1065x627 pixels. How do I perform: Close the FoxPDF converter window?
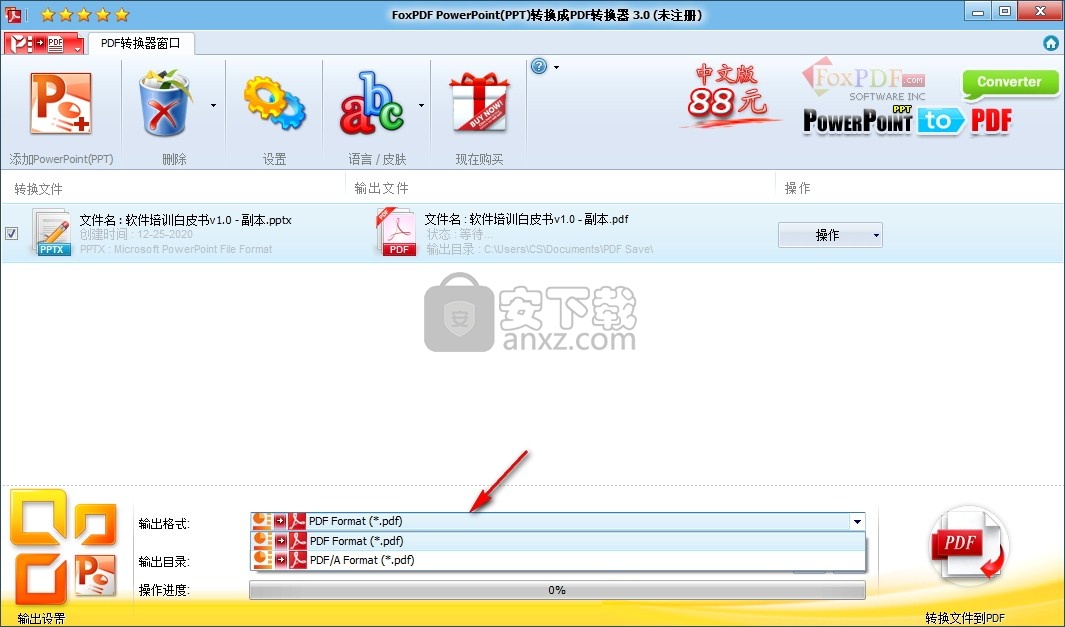1041,12
